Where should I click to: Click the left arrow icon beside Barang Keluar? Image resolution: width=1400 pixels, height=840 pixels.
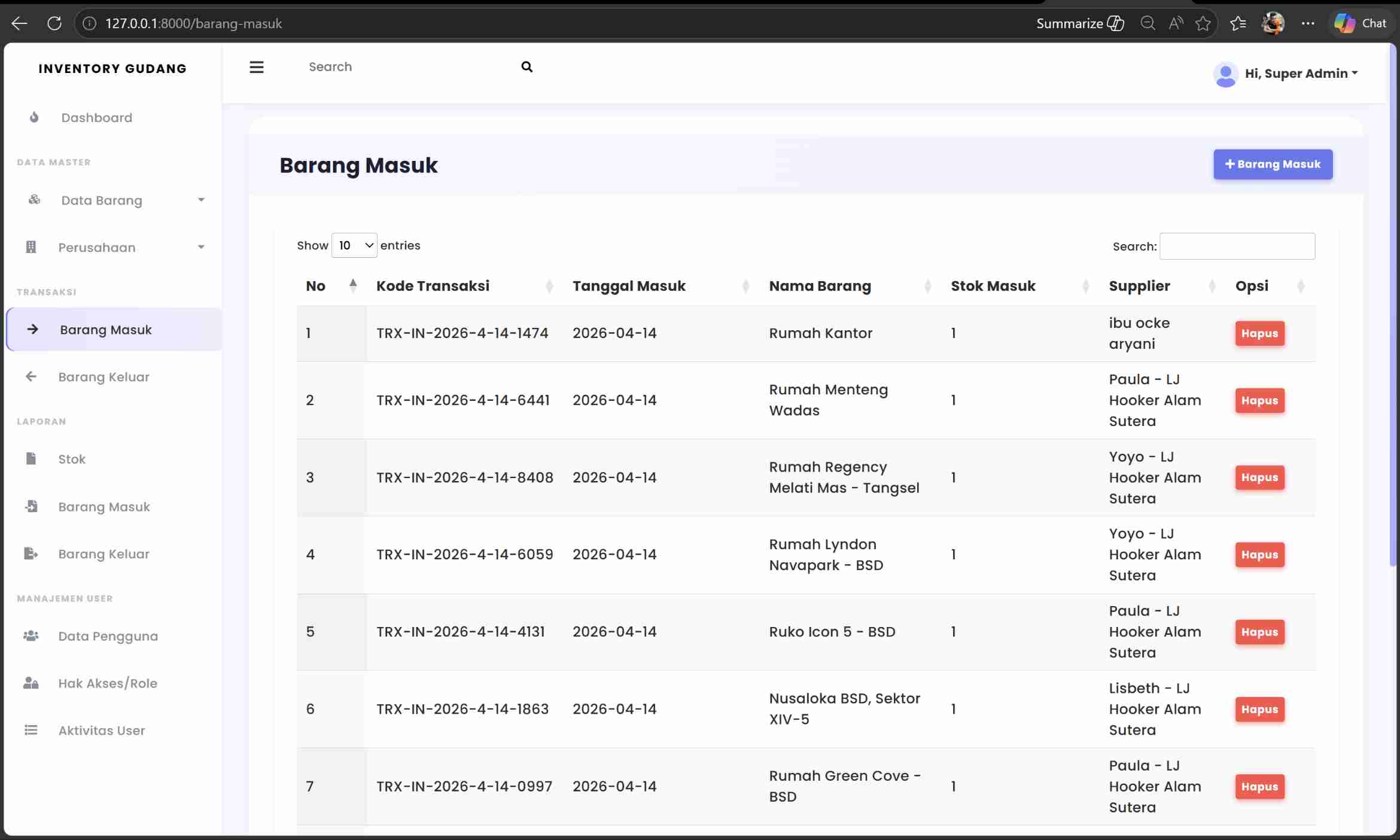pyautogui.click(x=31, y=376)
